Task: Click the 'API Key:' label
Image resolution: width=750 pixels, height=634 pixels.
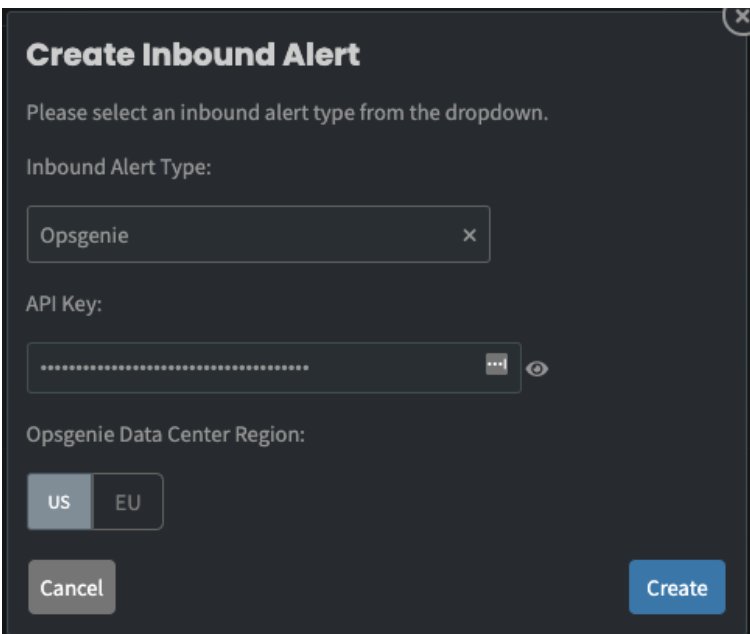Action: point(64,304)
